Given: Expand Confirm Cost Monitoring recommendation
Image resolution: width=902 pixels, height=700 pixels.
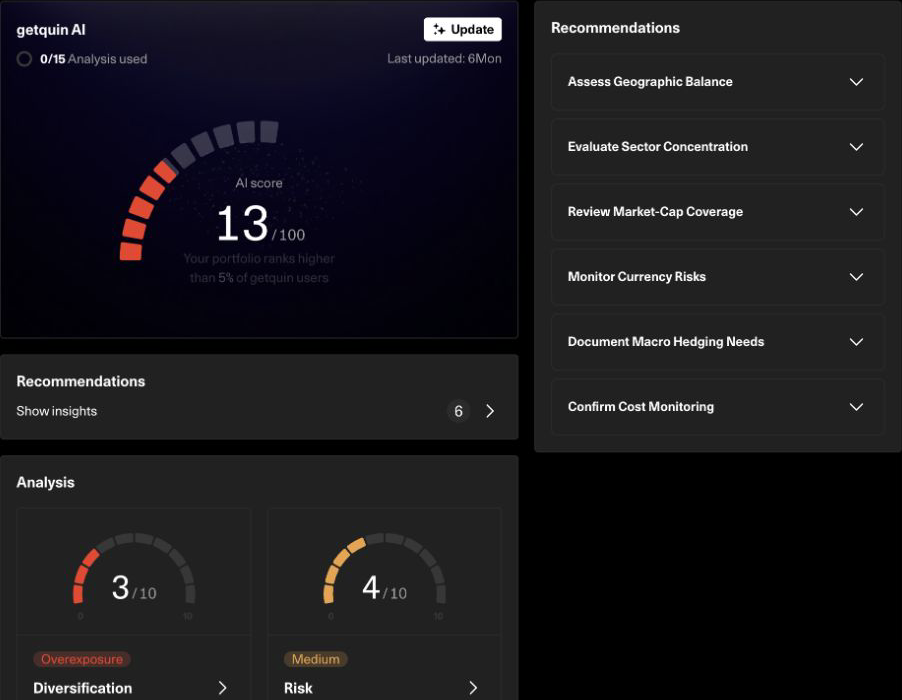Looking at the screenshot, I should pyautogui.click(x=717, y=407).
